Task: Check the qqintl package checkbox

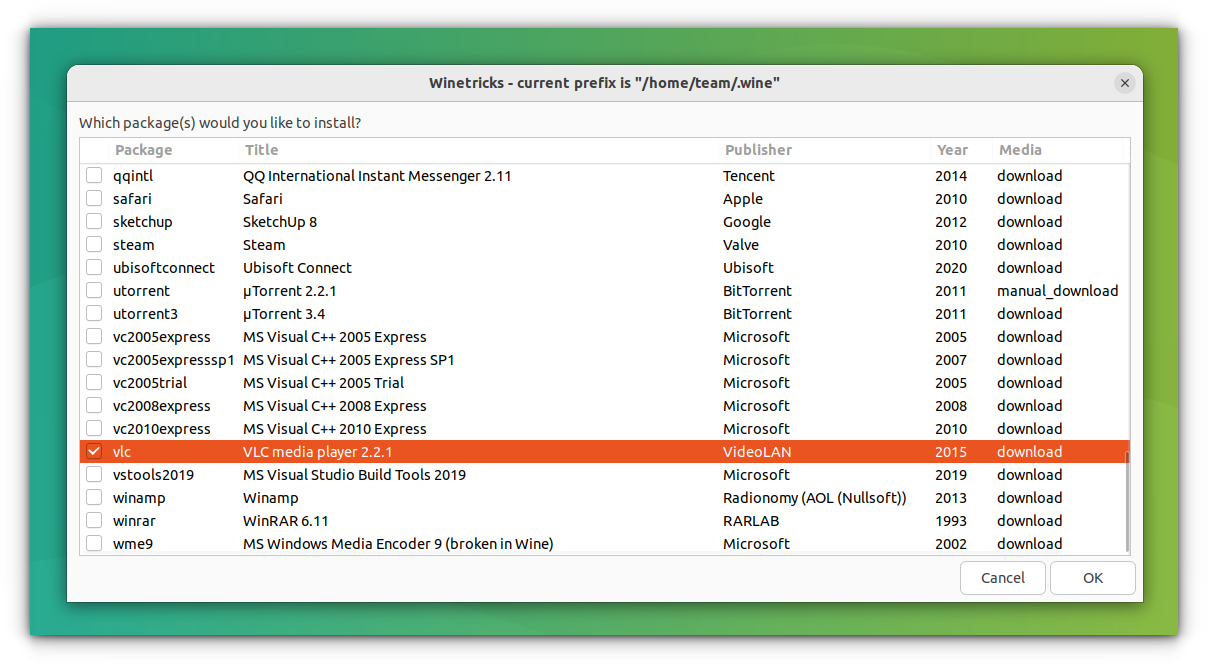Action: [94, 176]
